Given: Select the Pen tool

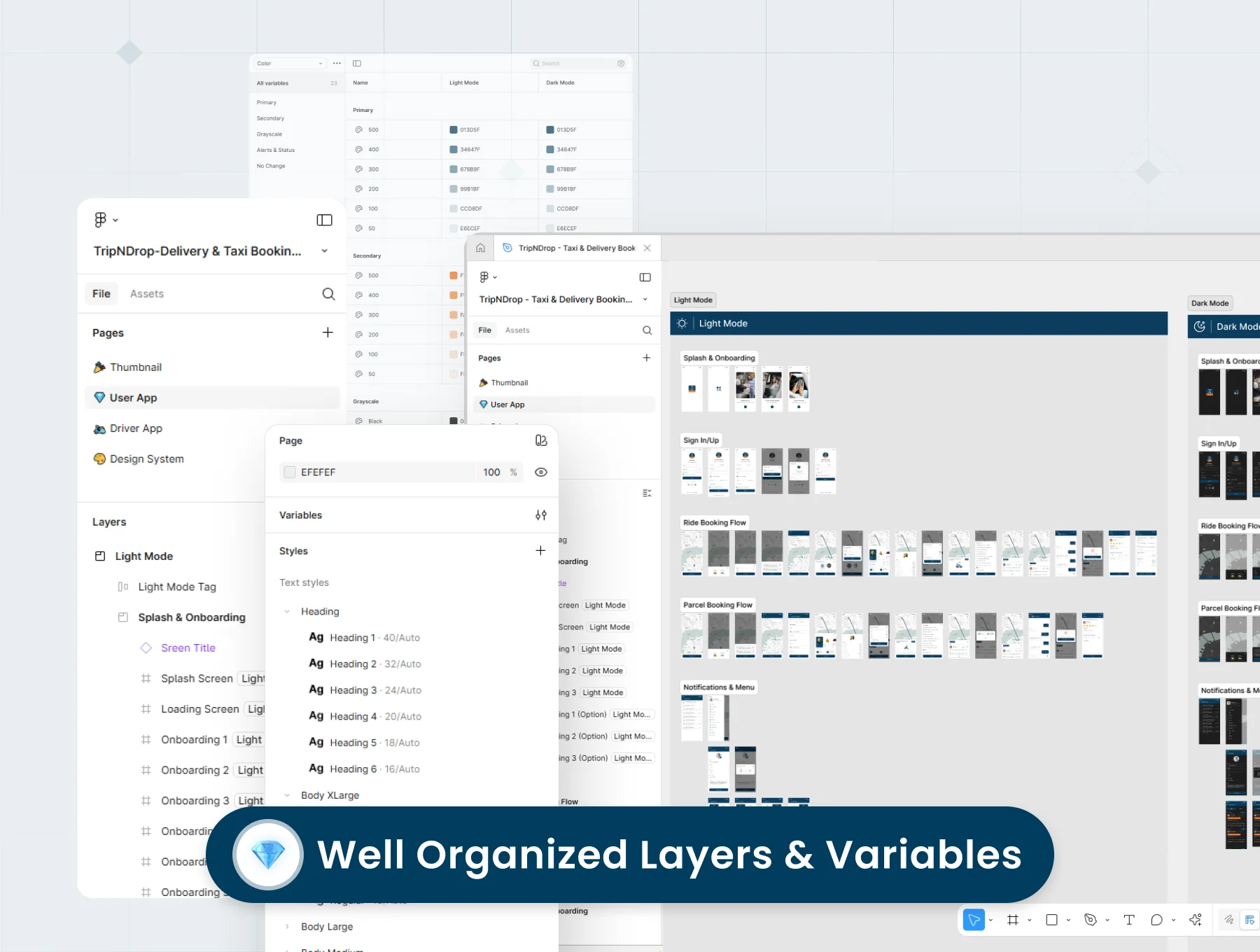Looking at the screenshot, I should coord(1090,920).
